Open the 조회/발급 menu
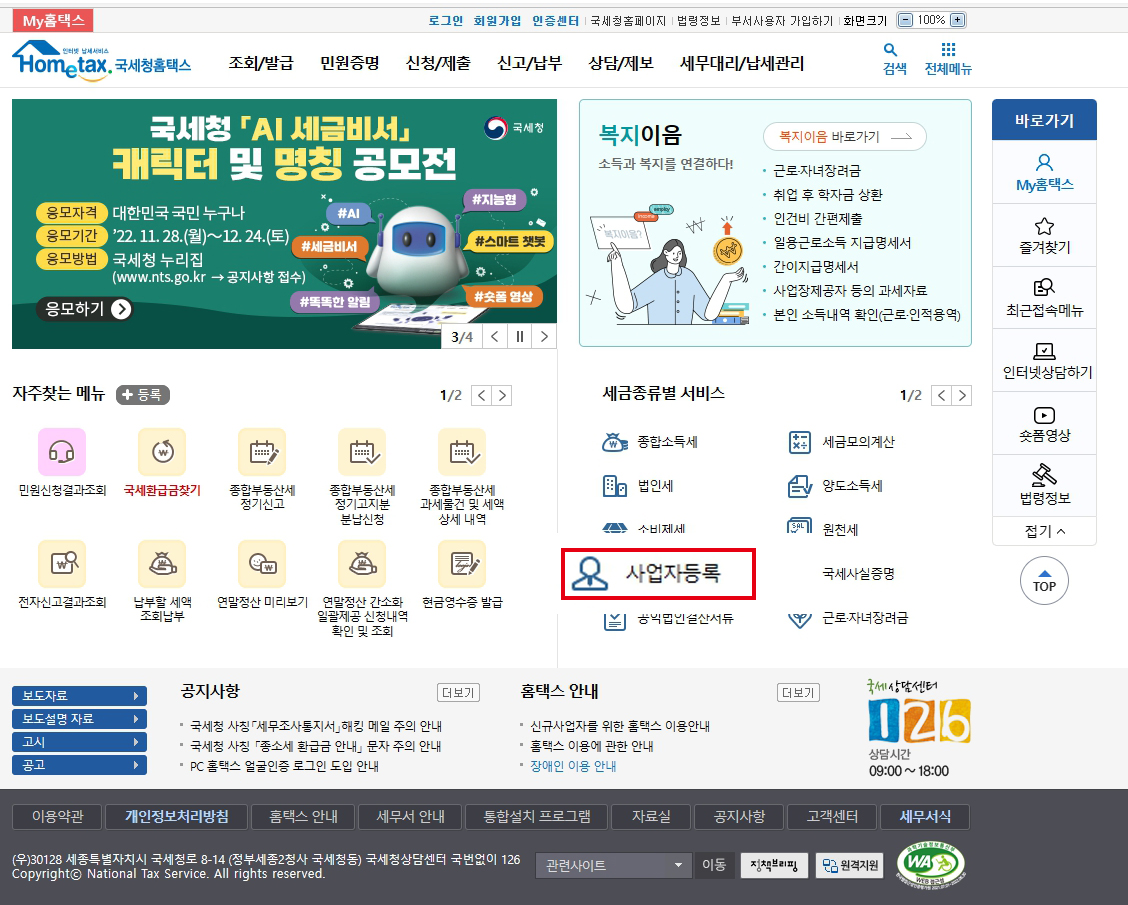Viewport: 1128px width, 905px height. [x=261, y=63]
